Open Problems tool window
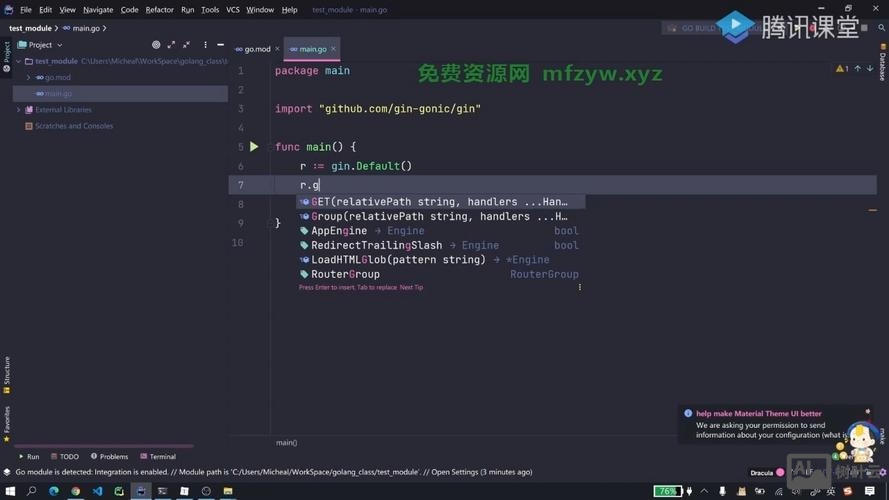Viewport: 889px width, 500px height. 109,456
